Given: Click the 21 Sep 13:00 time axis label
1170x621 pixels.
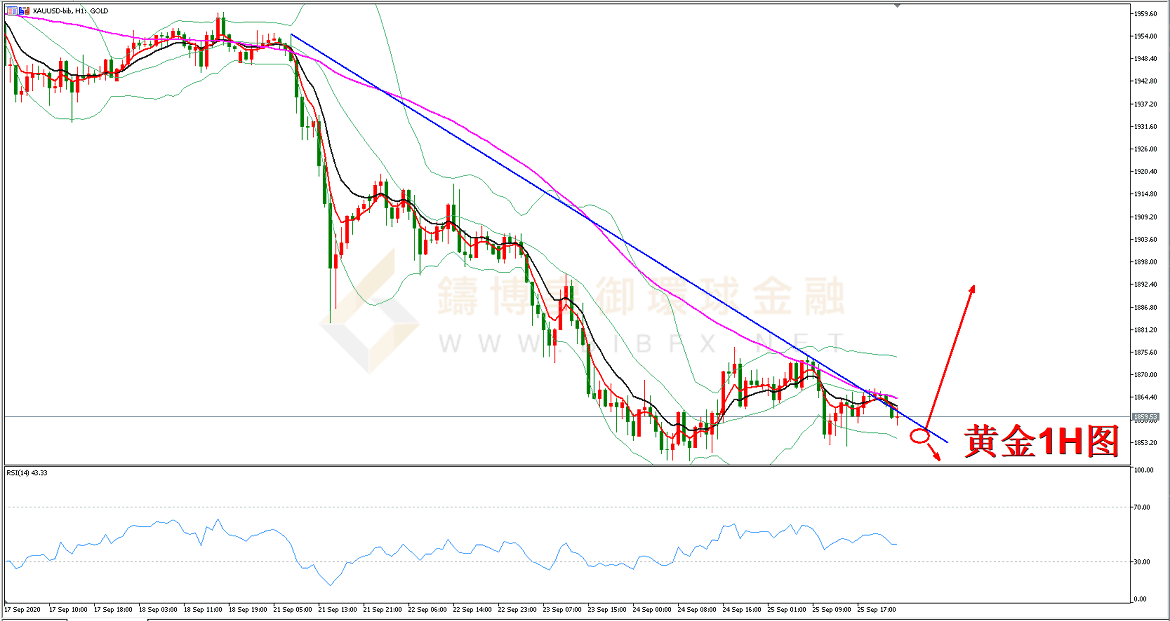Looking at the screenshot, I should [338, 608].
